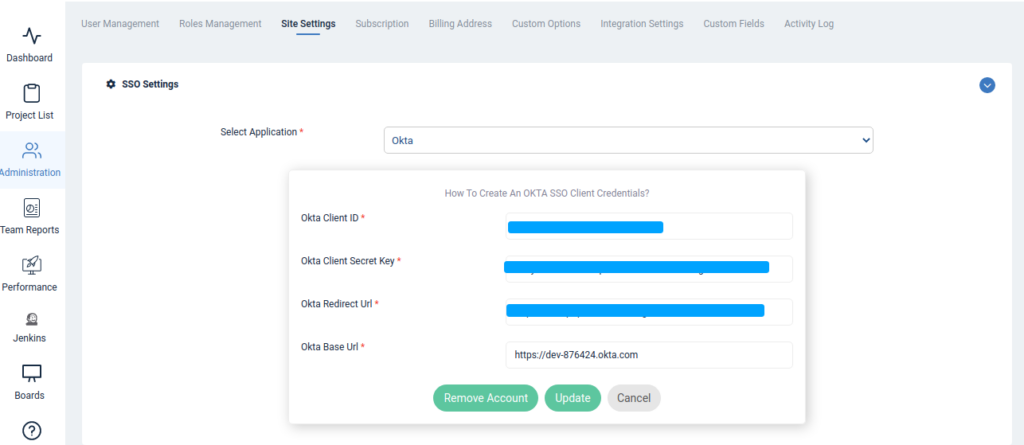Click the Cancel button
This screenshot has width=1024, height=445.
[634, 398]
